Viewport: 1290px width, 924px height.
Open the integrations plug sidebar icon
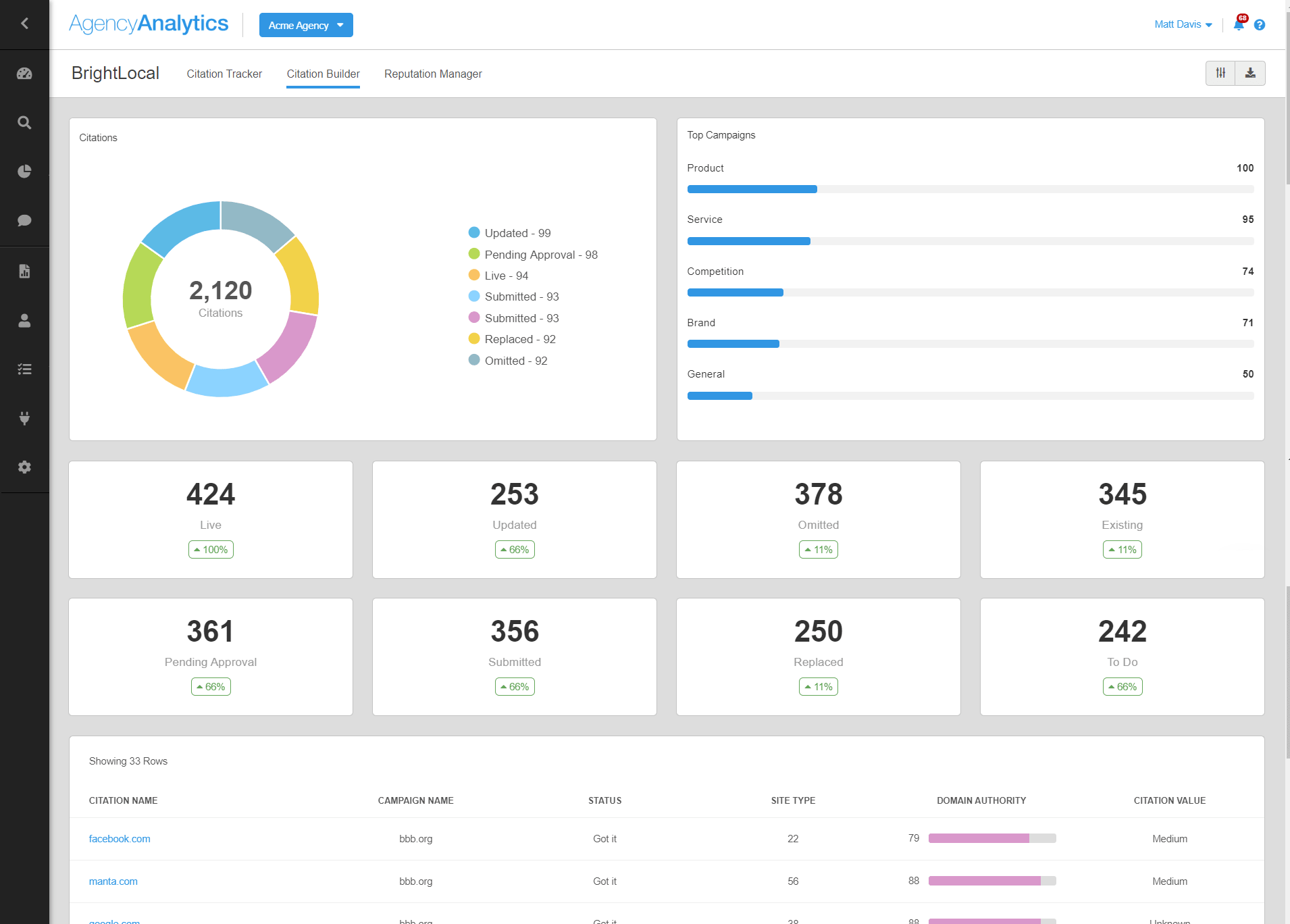(24, 418)
